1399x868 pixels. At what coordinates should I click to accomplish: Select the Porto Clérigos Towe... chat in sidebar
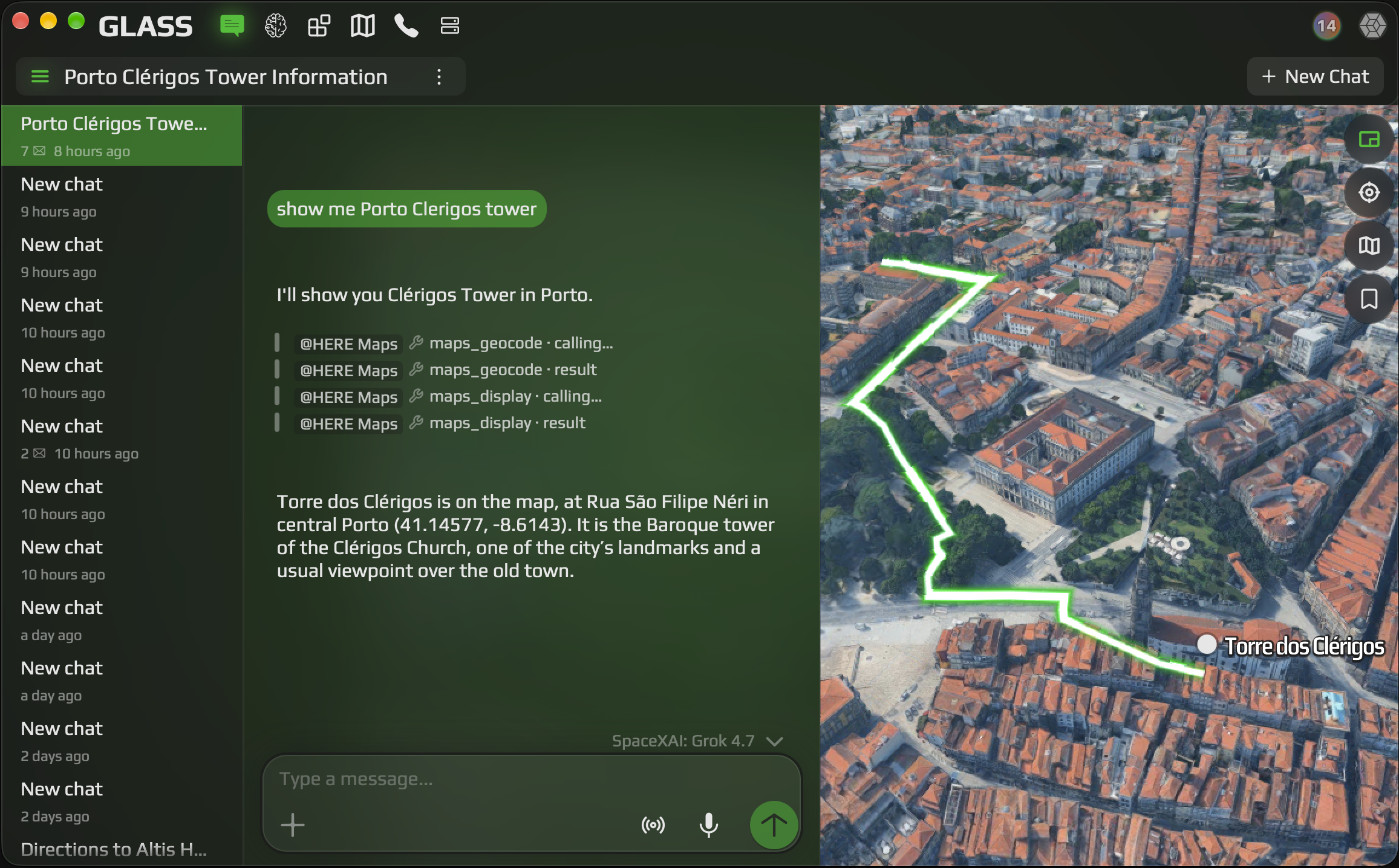122,135
